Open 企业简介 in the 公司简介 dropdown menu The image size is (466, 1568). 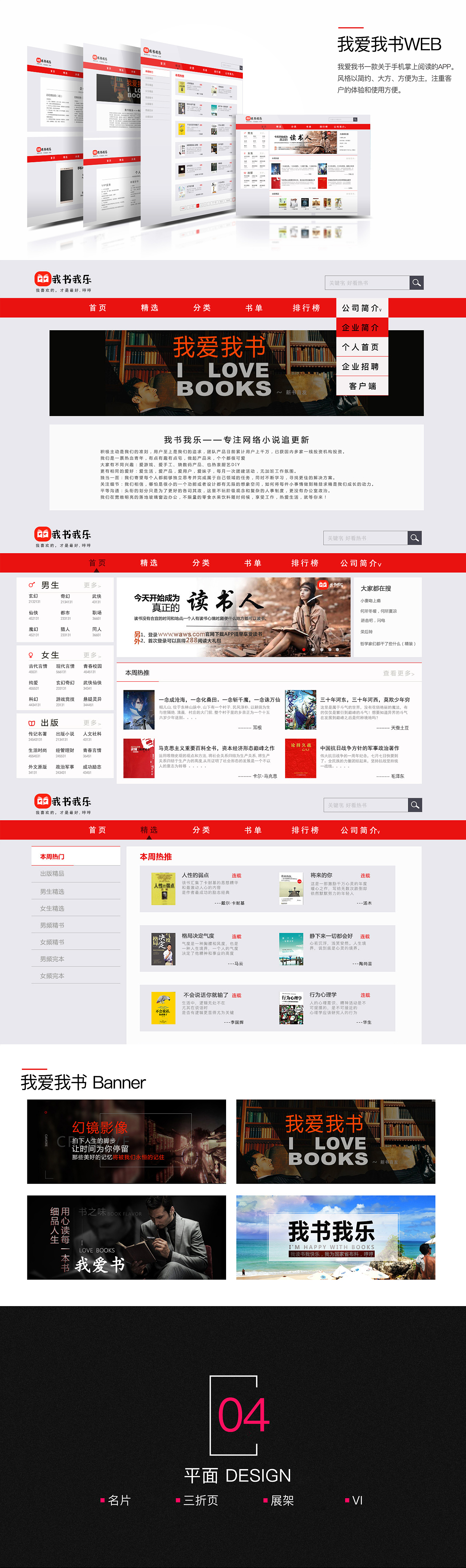pos(362,327)
